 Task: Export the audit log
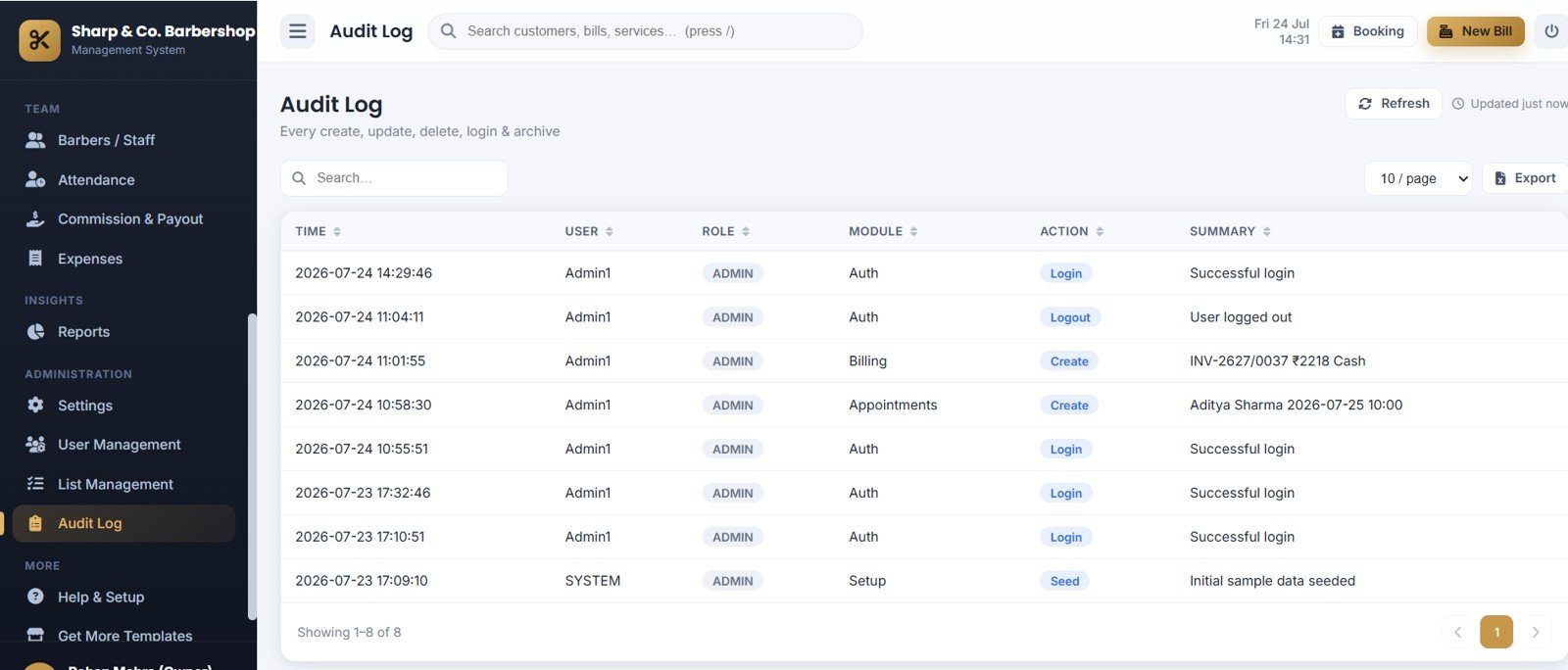pyautogui.click(x=1525, y=178)
